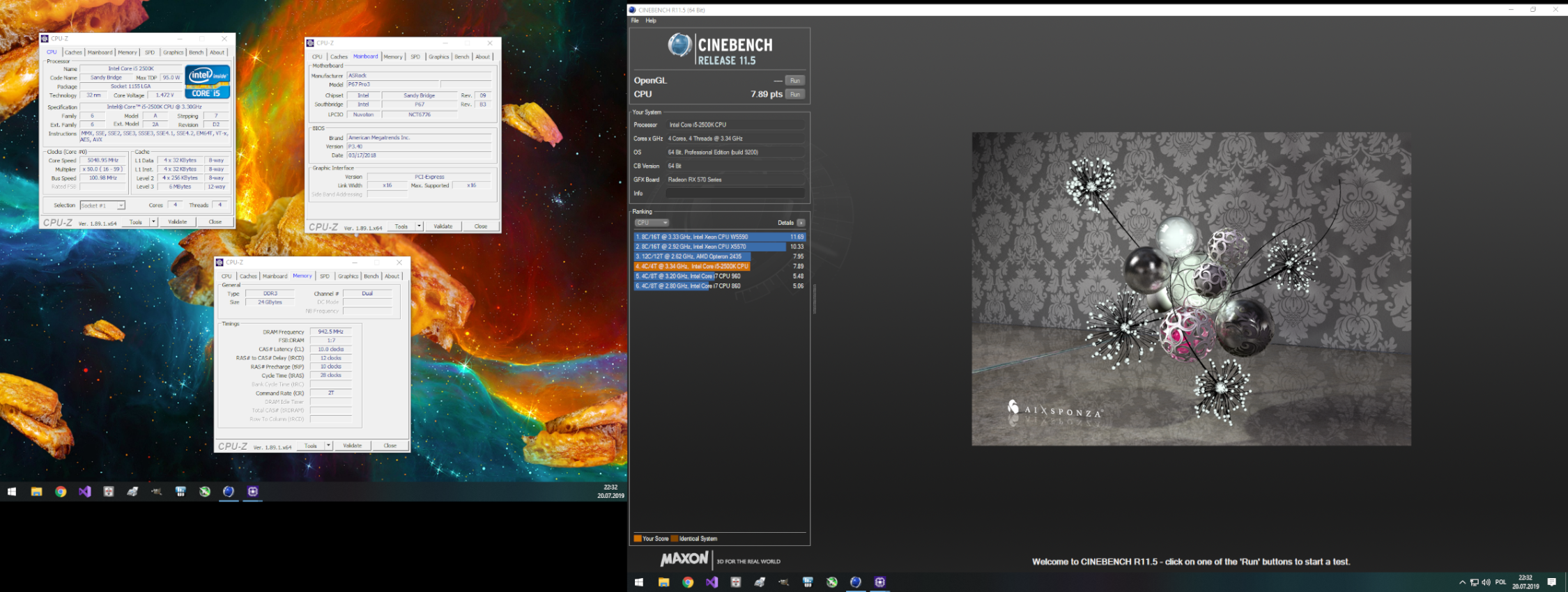Expand Tools dropdown arrow in CPU-Z Memory window
Image resolution: width=1568 pixels, height=592 pixels.
click(328, 446)
